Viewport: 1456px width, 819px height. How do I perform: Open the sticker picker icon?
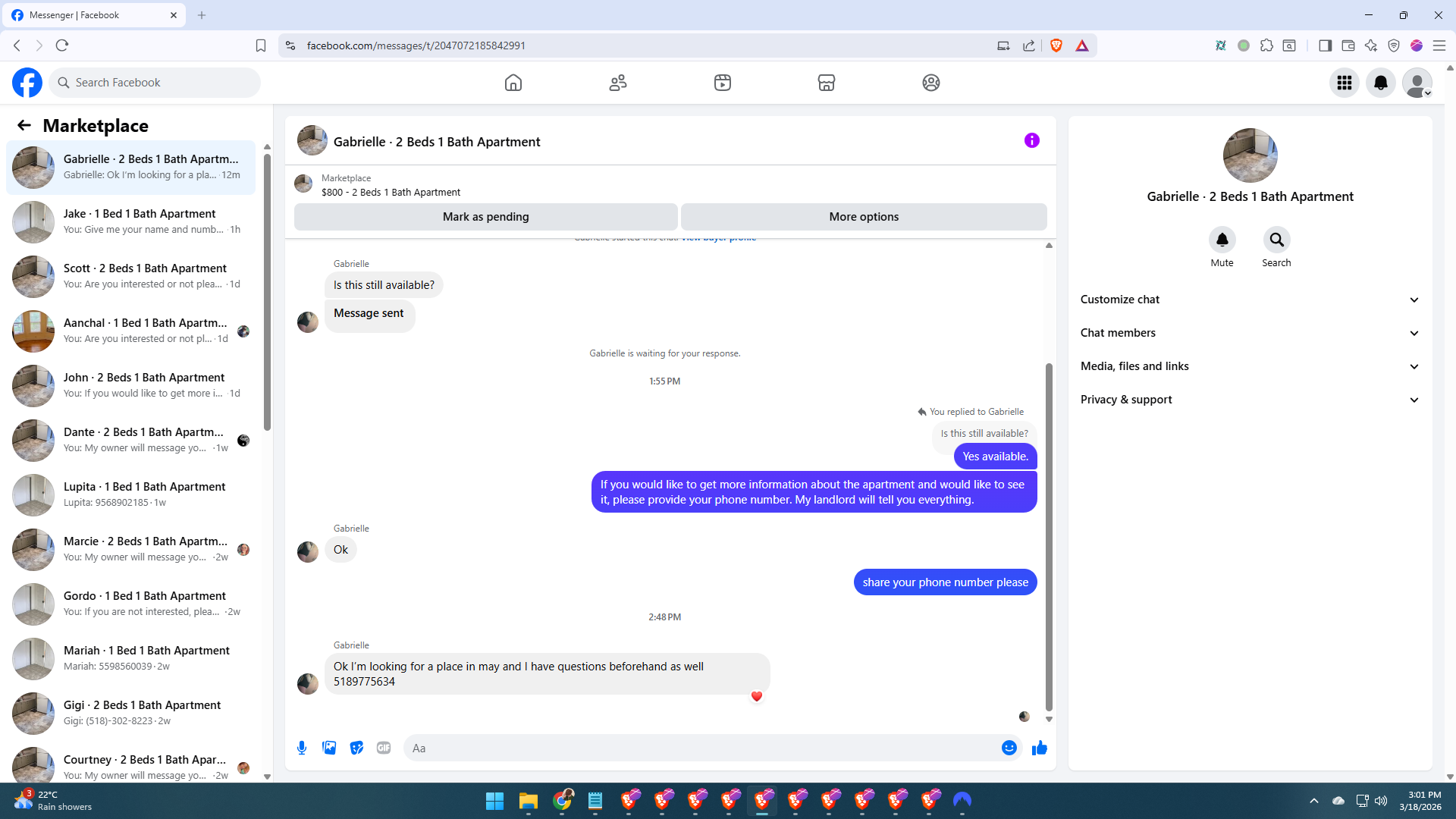point(356,748)
